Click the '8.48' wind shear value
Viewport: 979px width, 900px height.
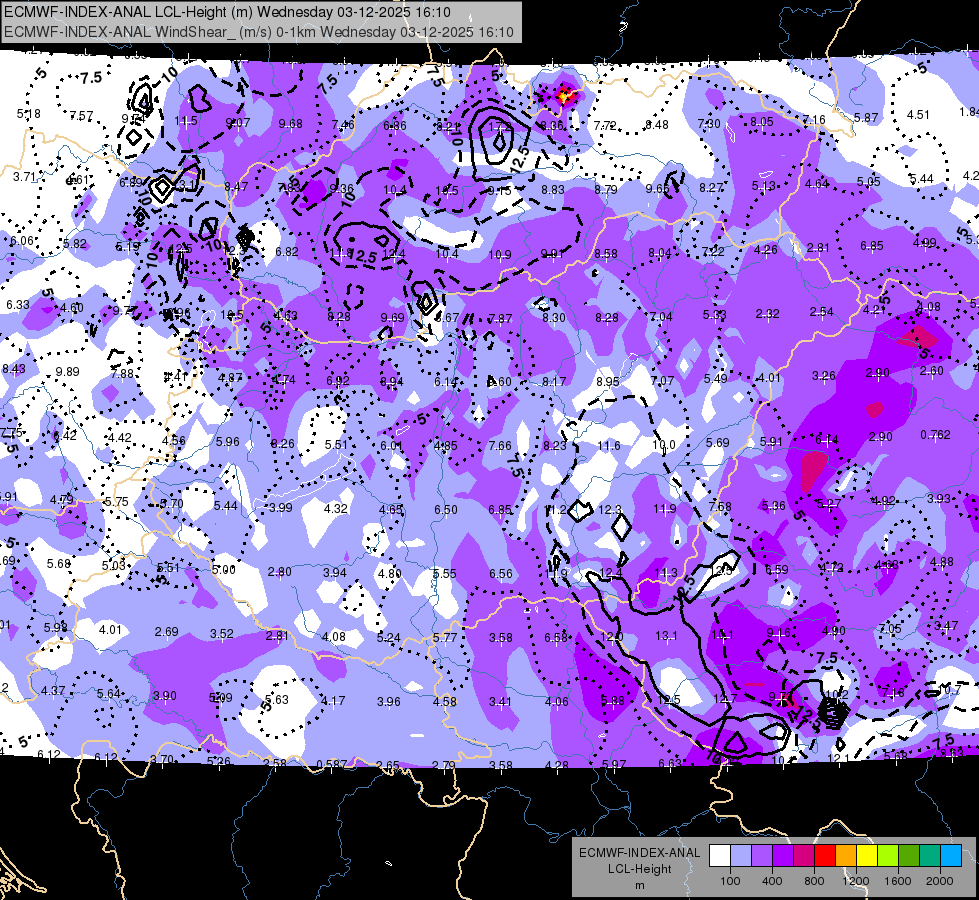coord(657,125)
